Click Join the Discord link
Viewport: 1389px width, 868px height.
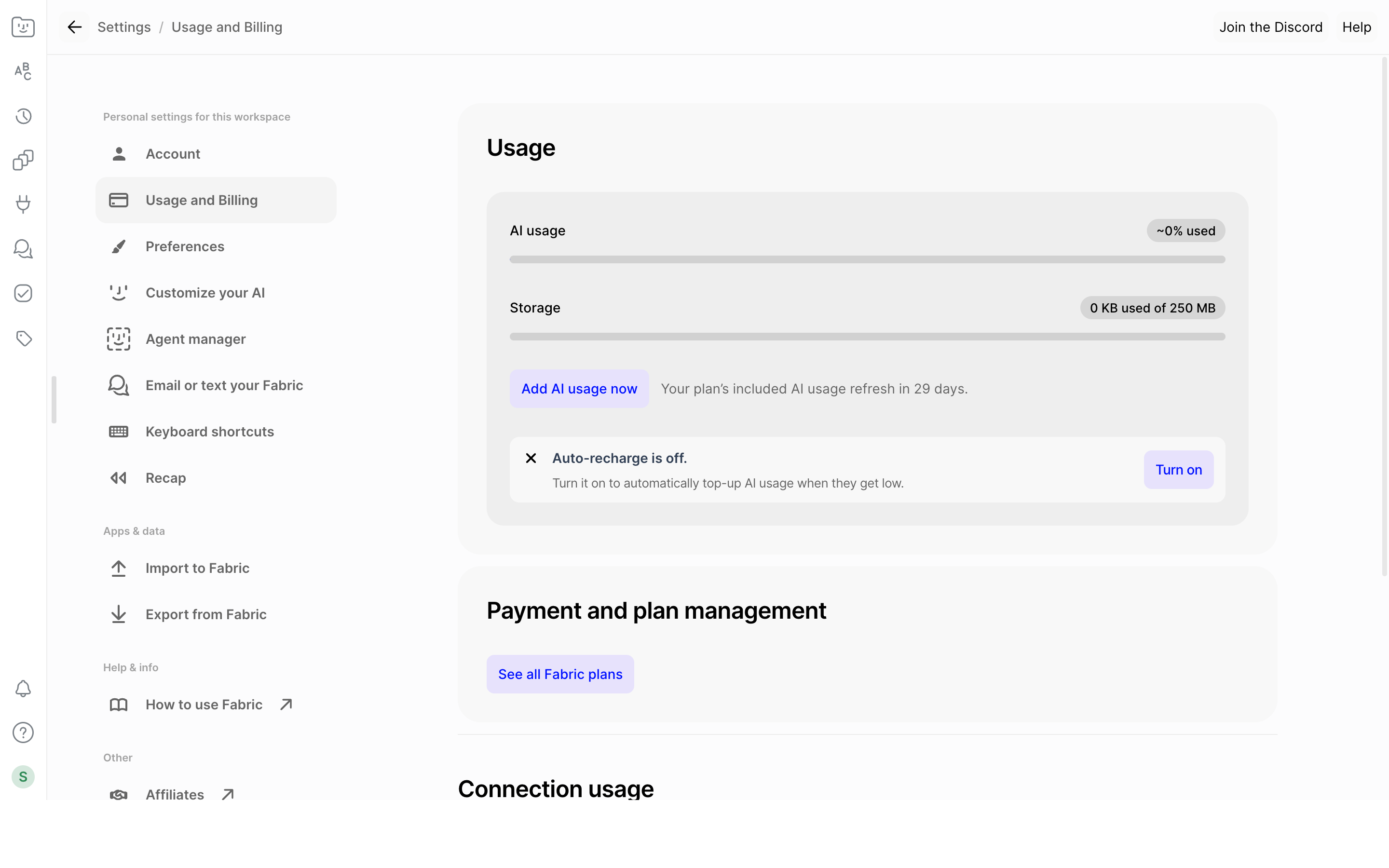(1271, 27)
